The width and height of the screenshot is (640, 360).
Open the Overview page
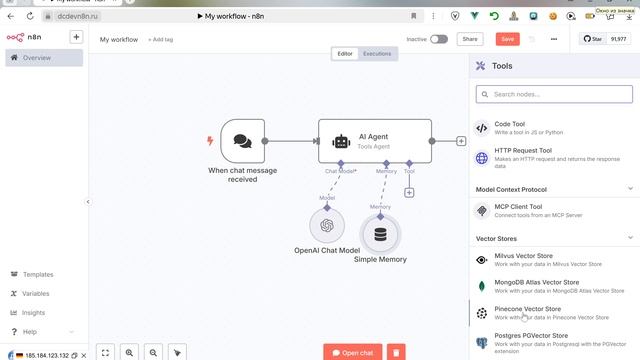pos(44,58)
